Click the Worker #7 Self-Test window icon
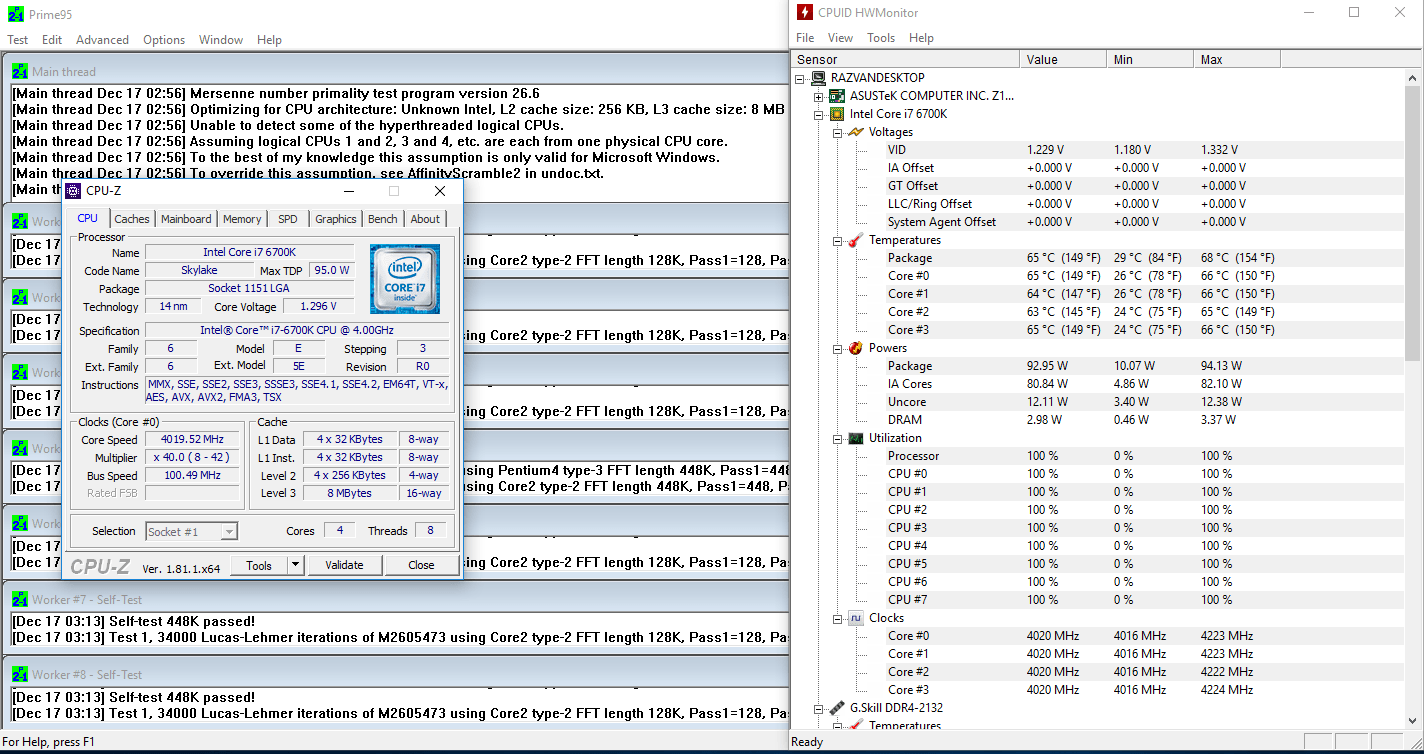 tap(19, 599)
